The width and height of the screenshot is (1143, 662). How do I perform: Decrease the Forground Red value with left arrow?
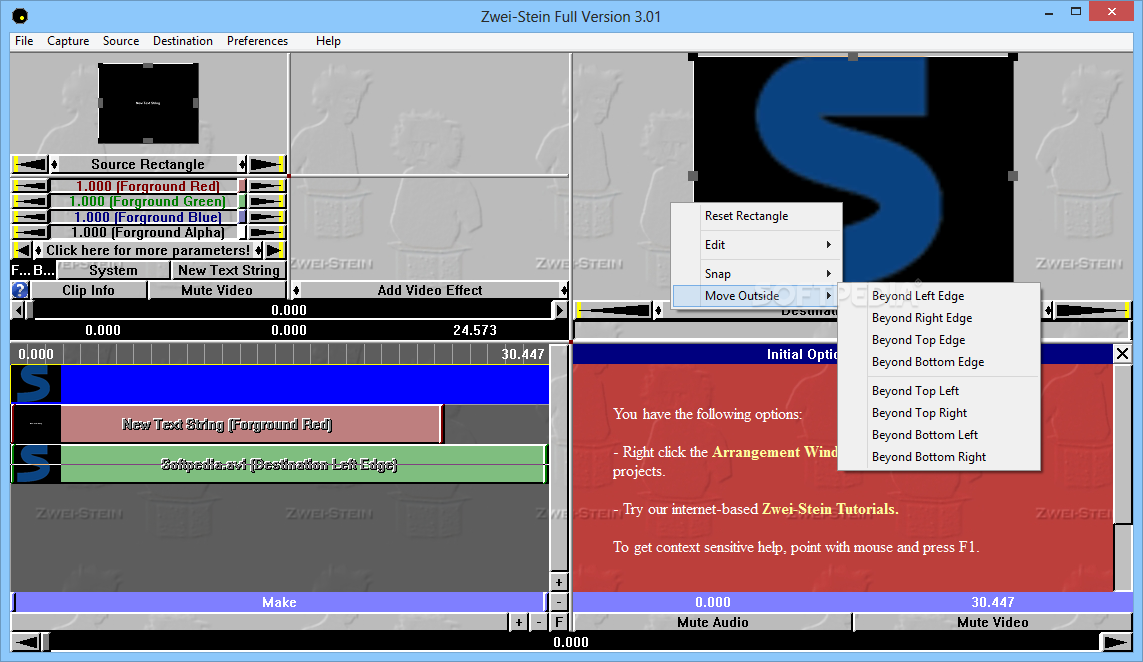point(30,186)
